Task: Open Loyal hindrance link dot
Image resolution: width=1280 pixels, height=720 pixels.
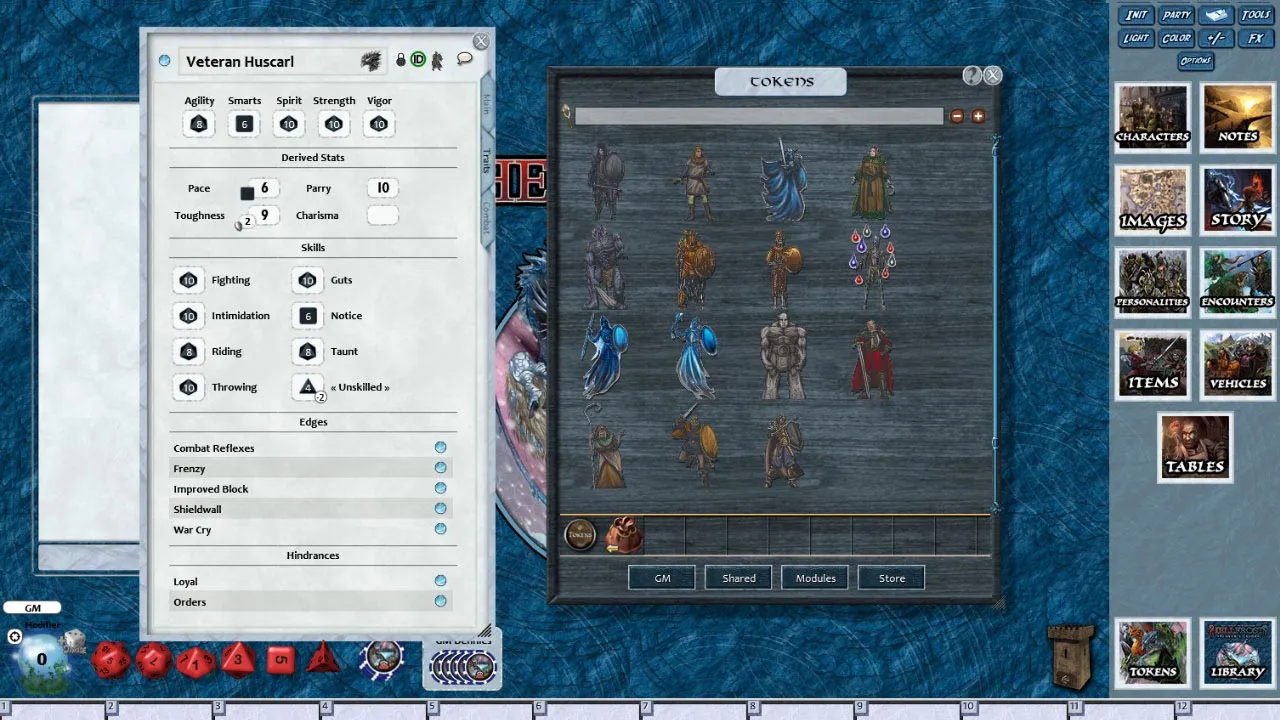Action: 440,581
